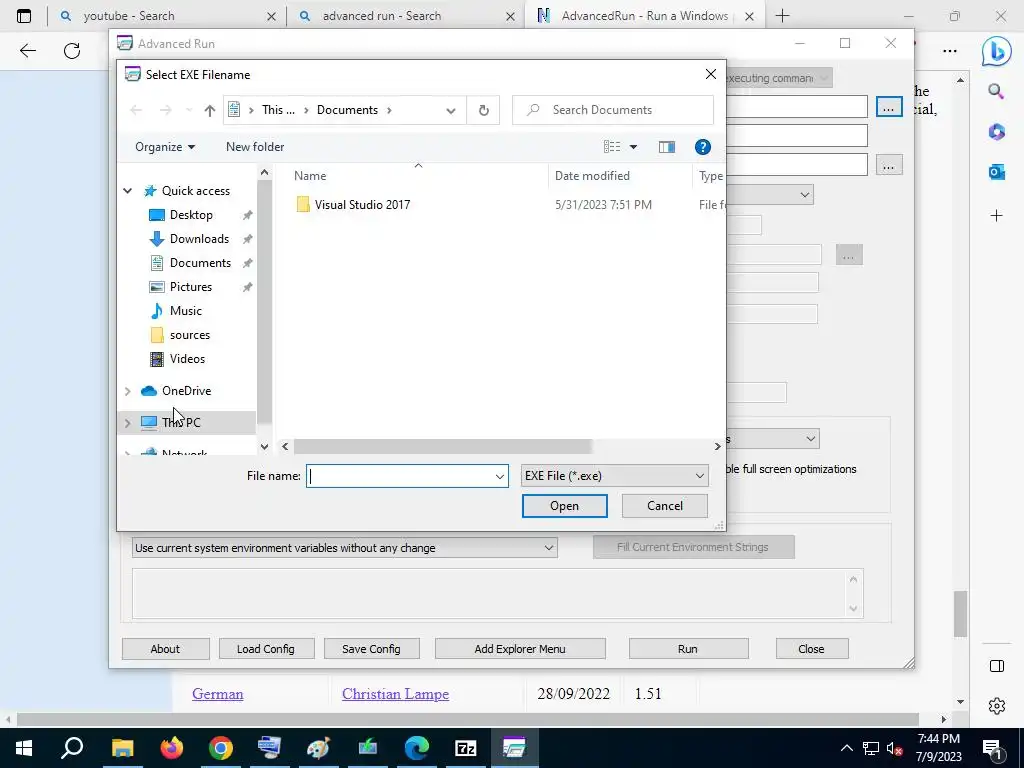Select the Visual Studio 2017 folder
Image resolution: width=1024 pixels, height=768 pixels.
click(362, 205)
